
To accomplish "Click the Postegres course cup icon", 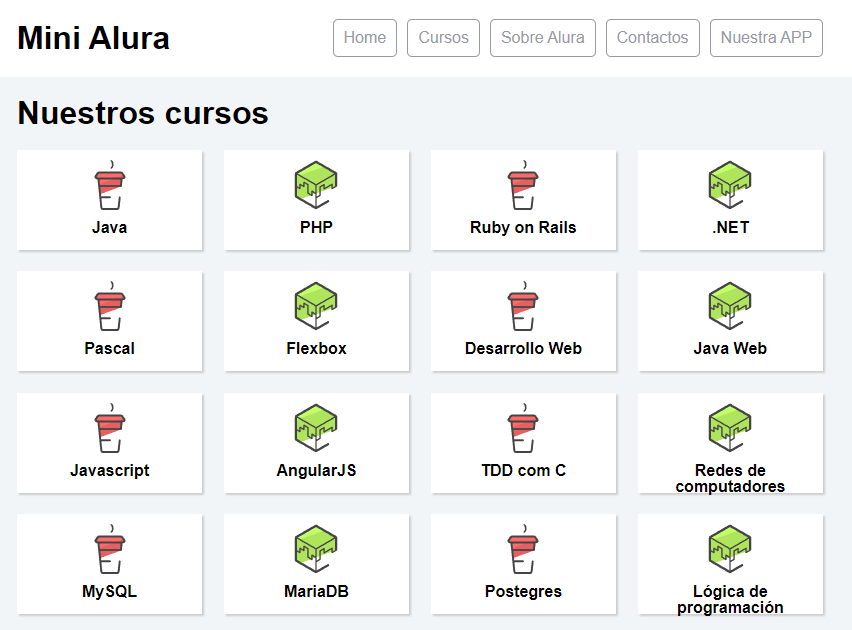I will tap(523, 549).
